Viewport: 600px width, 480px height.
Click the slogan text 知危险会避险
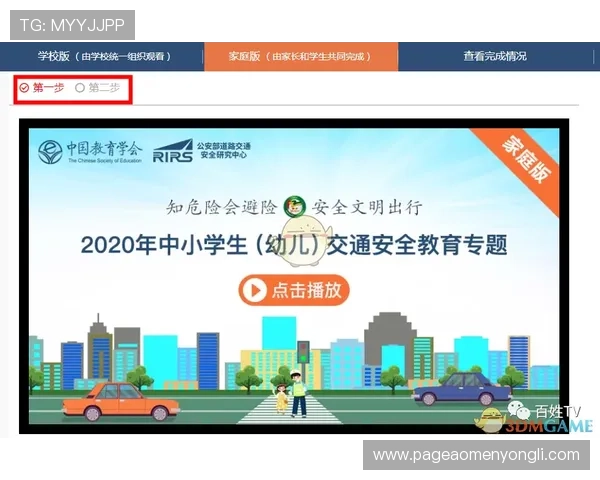221,207
